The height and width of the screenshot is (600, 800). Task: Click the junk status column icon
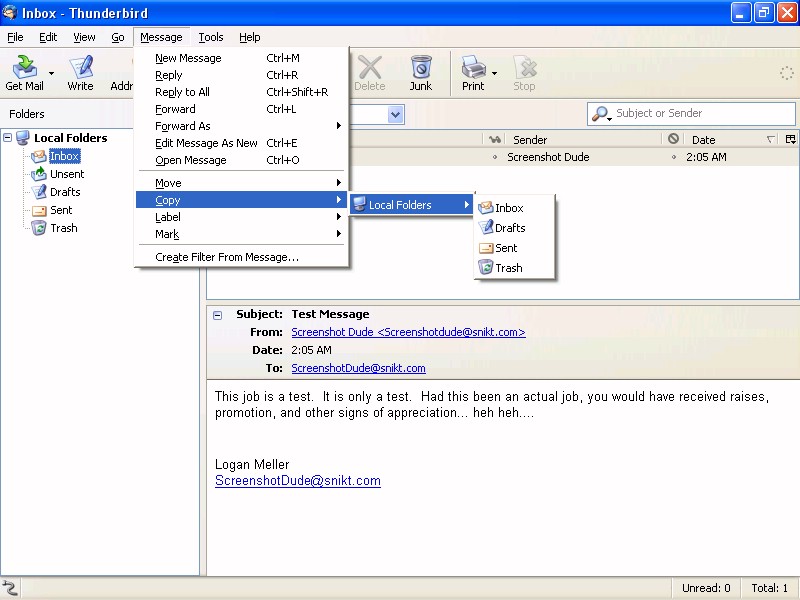click(673, 139)
